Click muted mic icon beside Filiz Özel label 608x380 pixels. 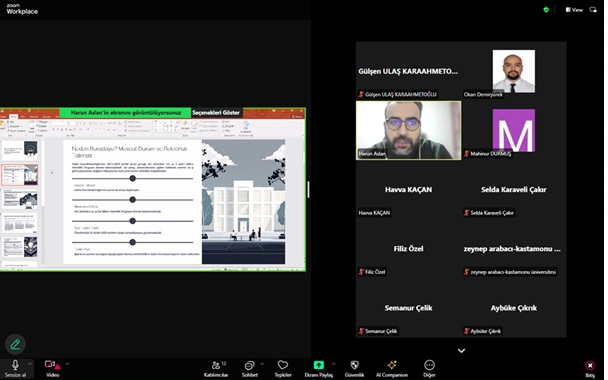361,272
